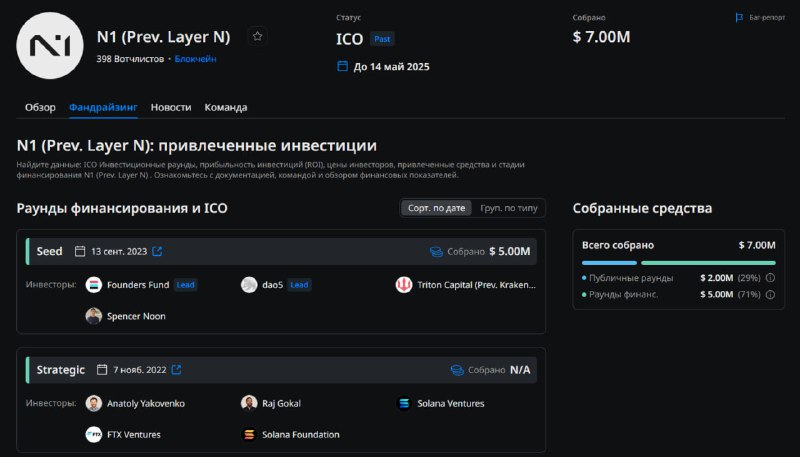
Task: Click the bug report flag icon
Action: pos(739,18)
